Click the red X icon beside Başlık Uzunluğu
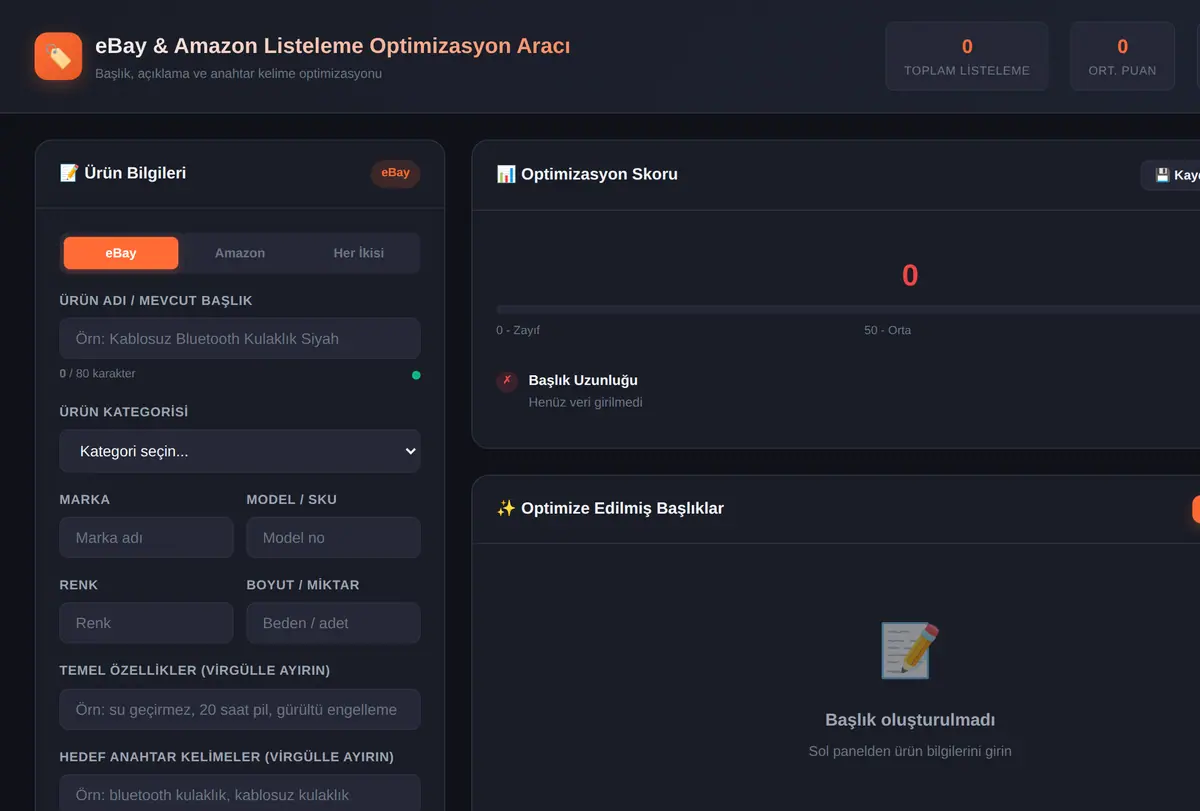This screenshot has height=811, width=1200. (507, 381)
